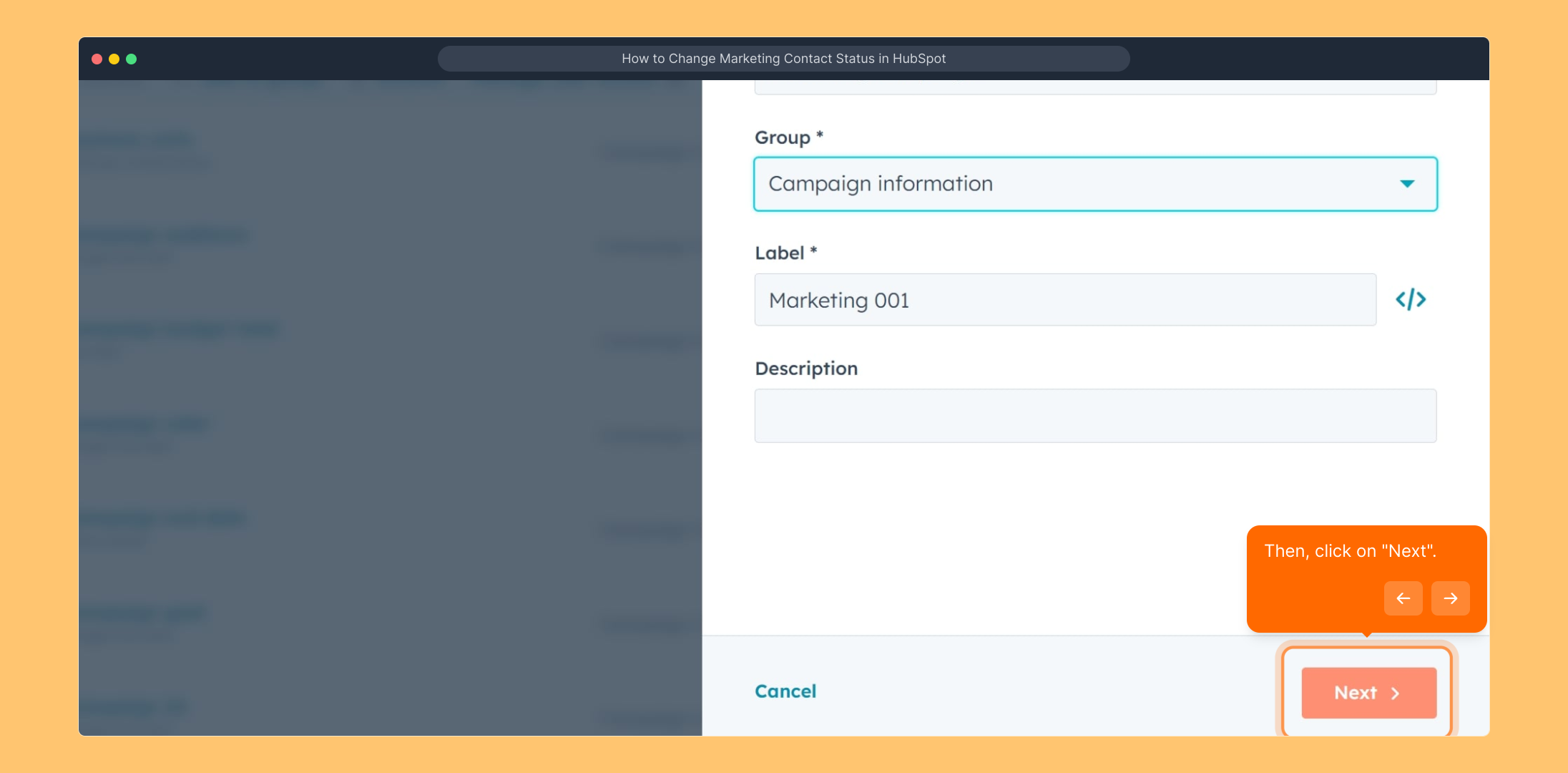Viewport: 1568px width, 773px height.
Task: Click the title bar reading How to Change Marketing Contact Status
Action: (x=783, y=59)
